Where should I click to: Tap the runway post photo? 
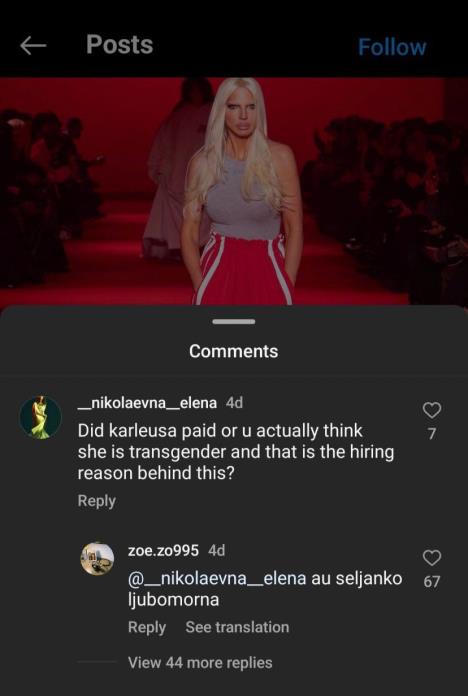[x=234, y=192]
